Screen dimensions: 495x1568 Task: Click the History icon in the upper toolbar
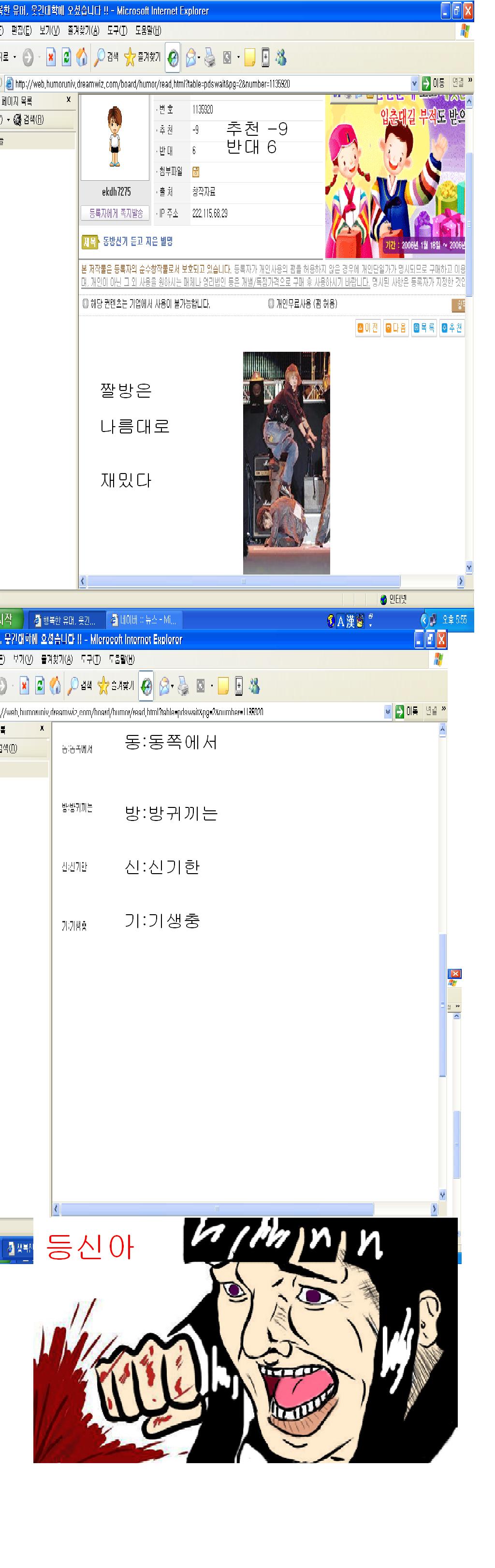(173, 57)
